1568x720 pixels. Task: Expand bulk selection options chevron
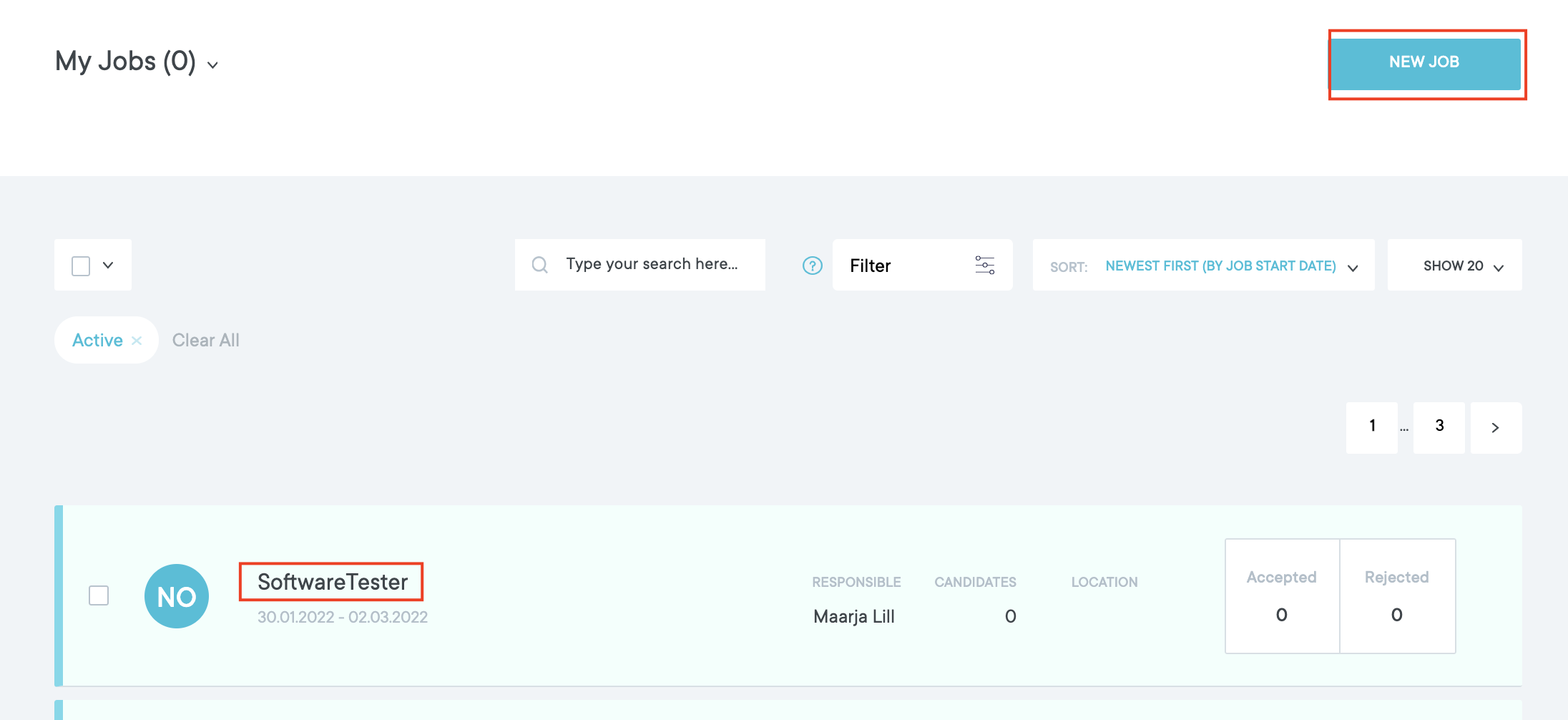pos(108,266)
